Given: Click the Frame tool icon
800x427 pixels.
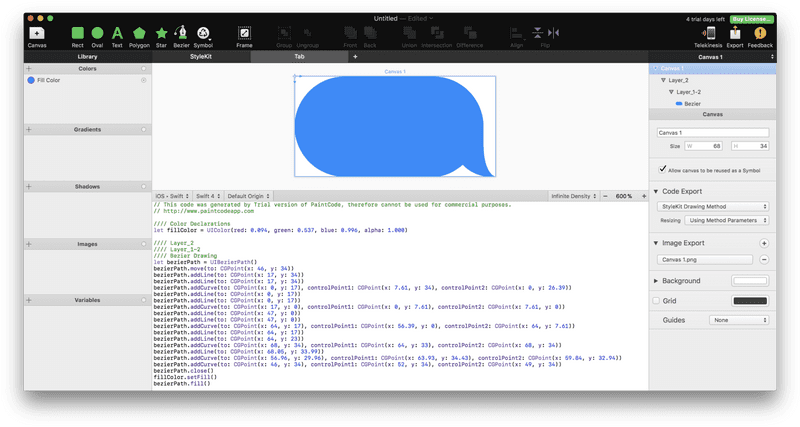Looking at the screenshot, I should [244, 33].
